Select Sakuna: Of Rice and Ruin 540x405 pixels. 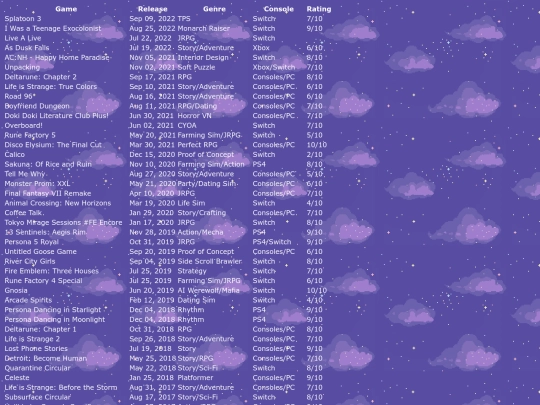(x=48, y=164)
